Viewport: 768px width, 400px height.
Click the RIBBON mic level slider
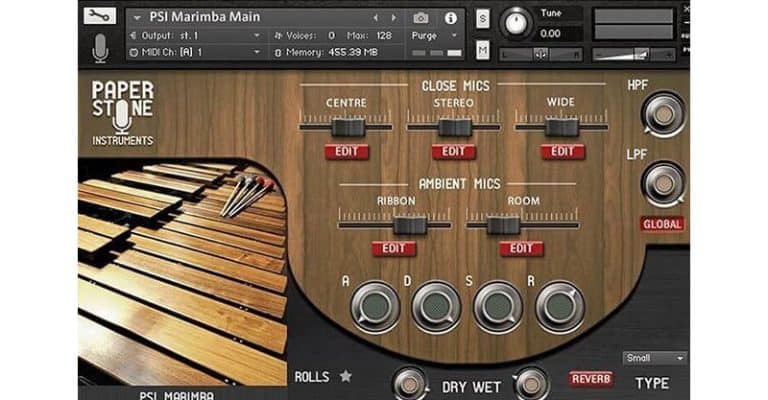(x=410, y=226)
